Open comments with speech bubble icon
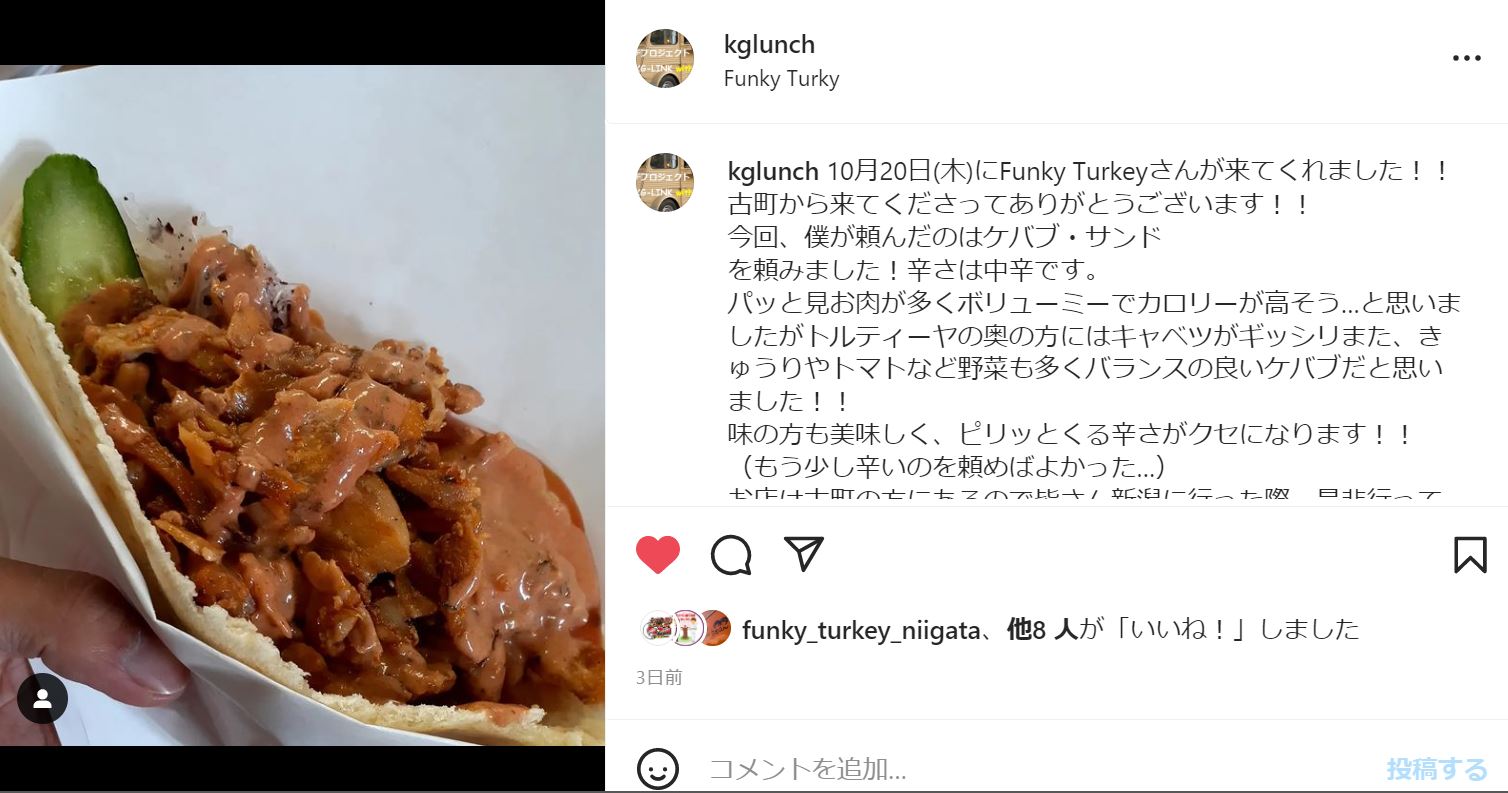 731,555
